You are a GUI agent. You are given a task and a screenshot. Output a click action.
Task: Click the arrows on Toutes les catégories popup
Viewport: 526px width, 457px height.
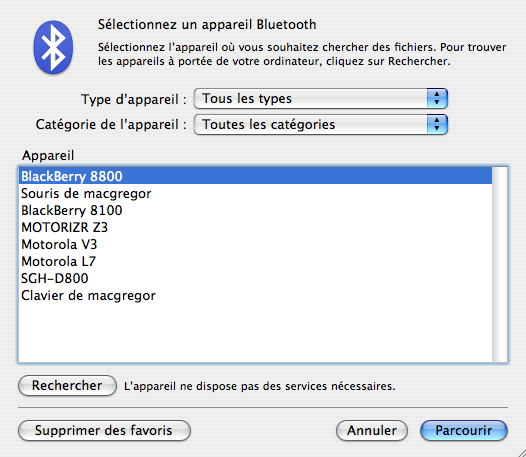(437, 124)
